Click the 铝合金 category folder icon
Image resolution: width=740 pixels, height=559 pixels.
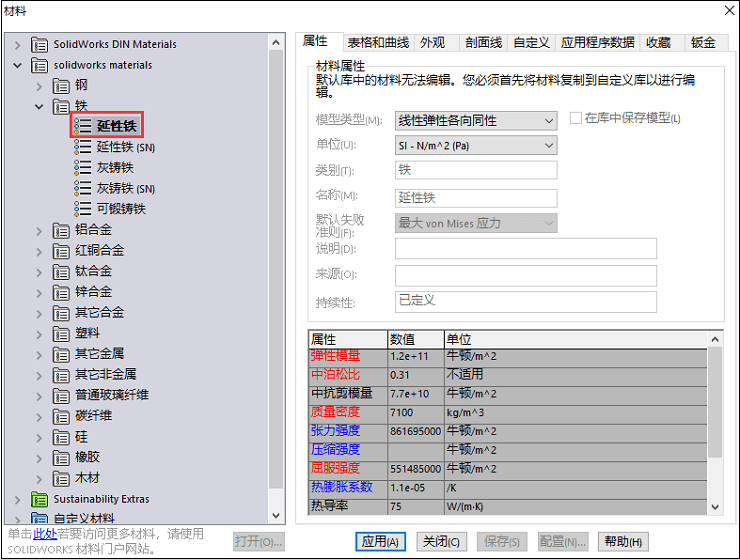click(61, 230)
